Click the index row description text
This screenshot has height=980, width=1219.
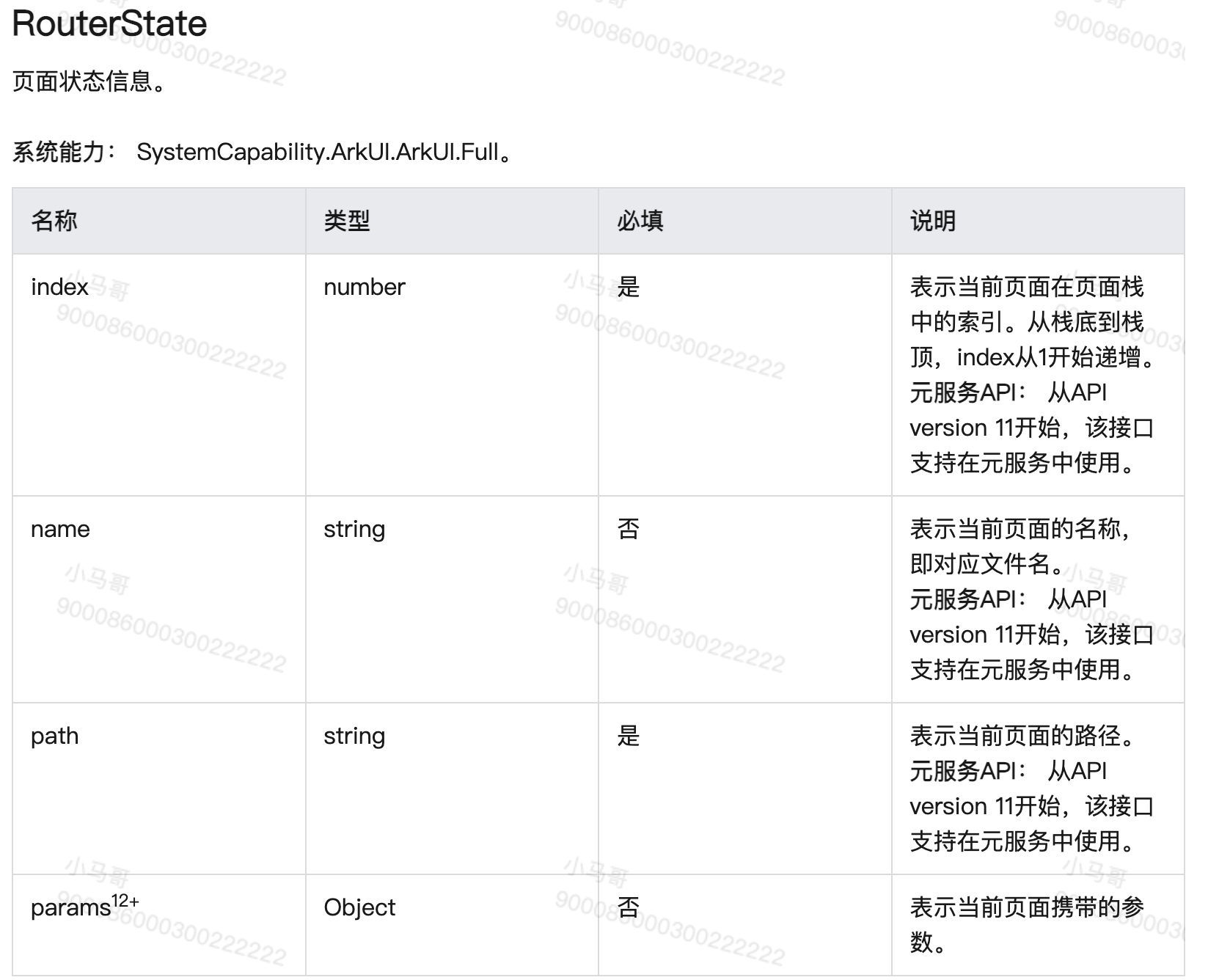[x=1033, y=374]
